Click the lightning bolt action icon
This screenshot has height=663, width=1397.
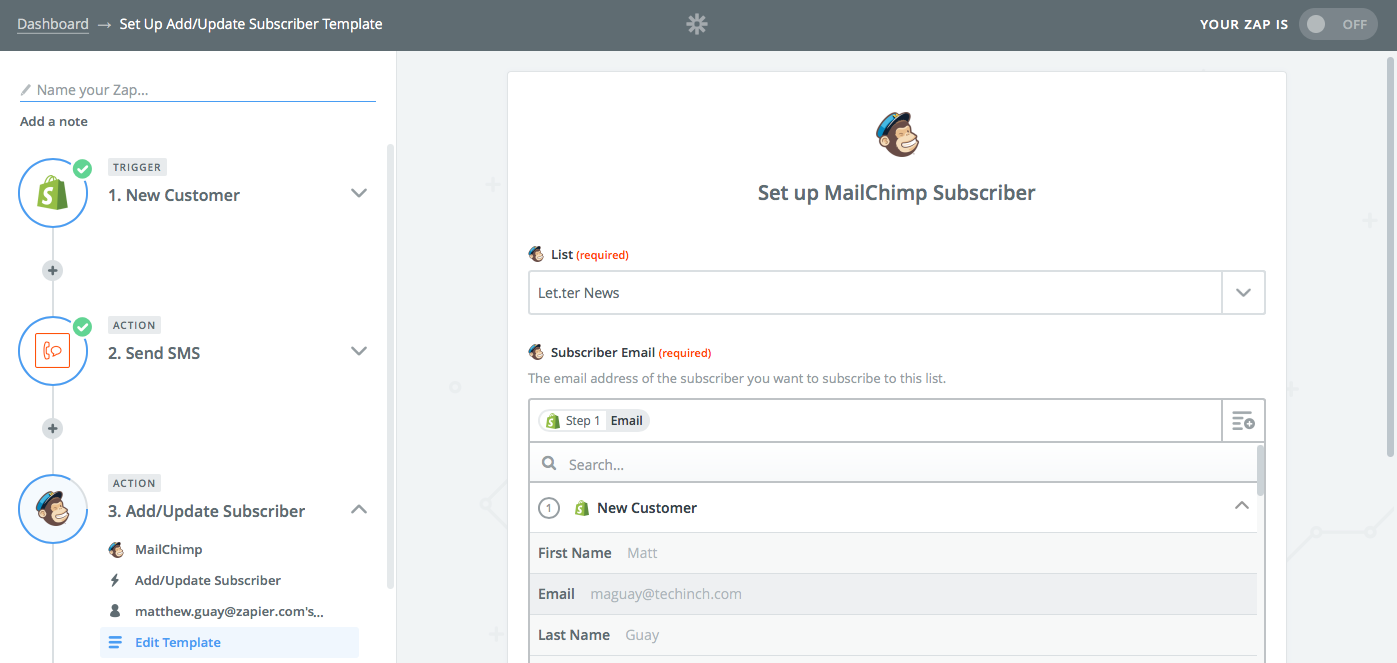click(116, 580)
